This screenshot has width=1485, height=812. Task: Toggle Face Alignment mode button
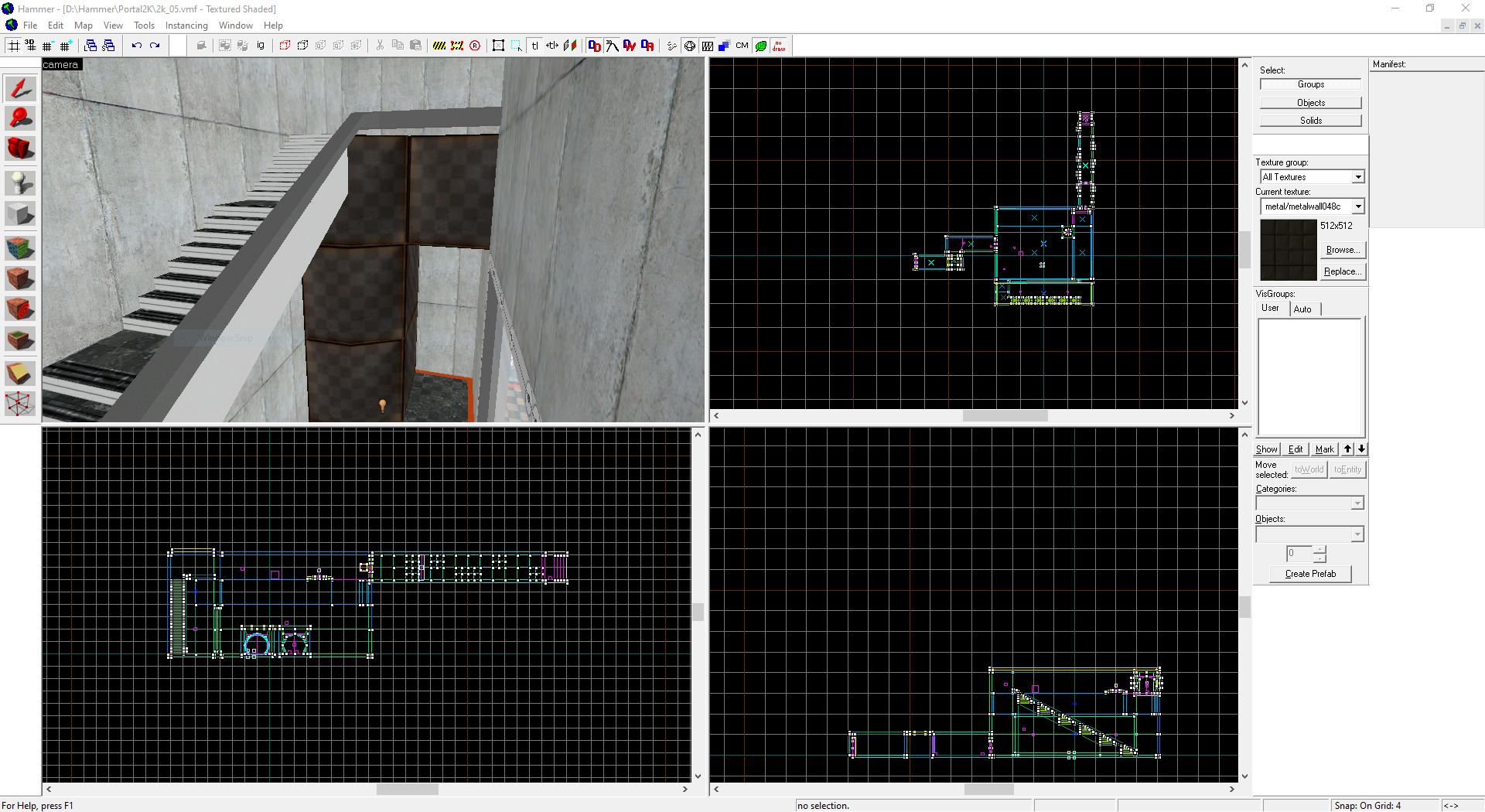(570, 46)
